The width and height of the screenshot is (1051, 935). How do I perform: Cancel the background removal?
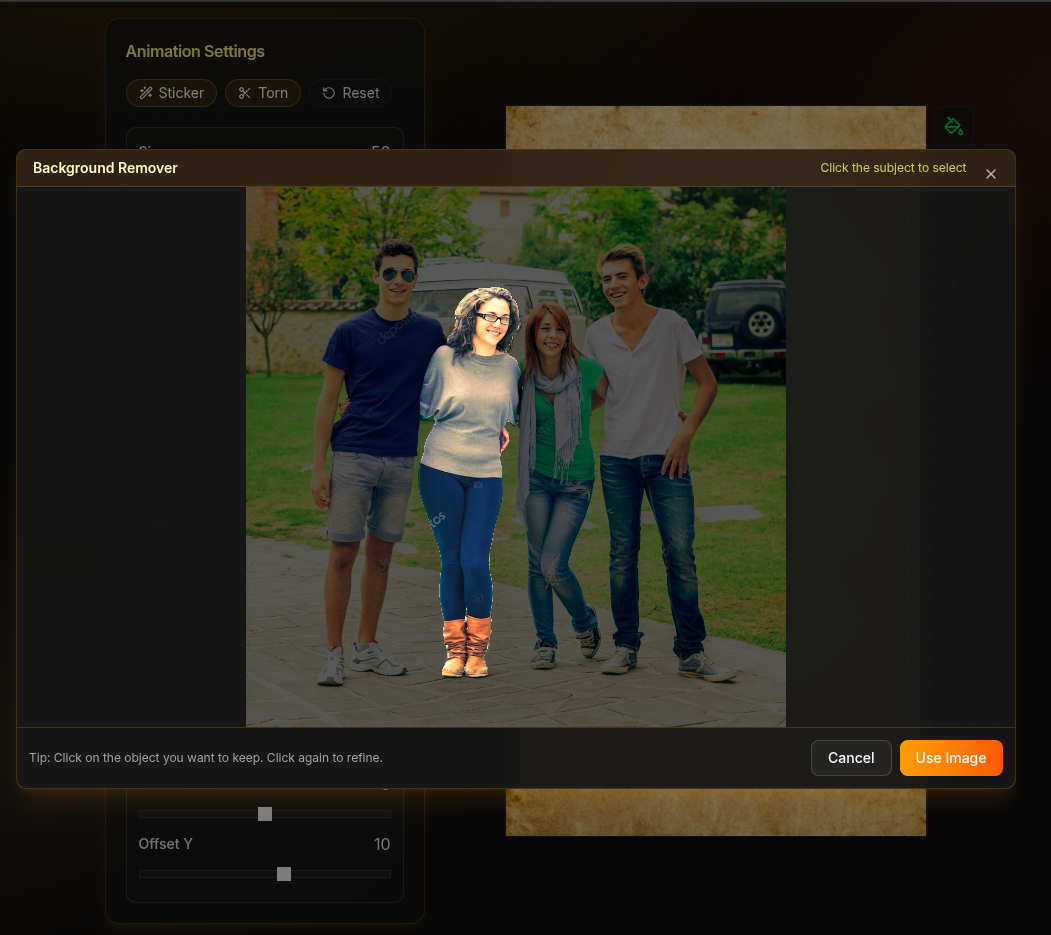[x=850, y=758]
